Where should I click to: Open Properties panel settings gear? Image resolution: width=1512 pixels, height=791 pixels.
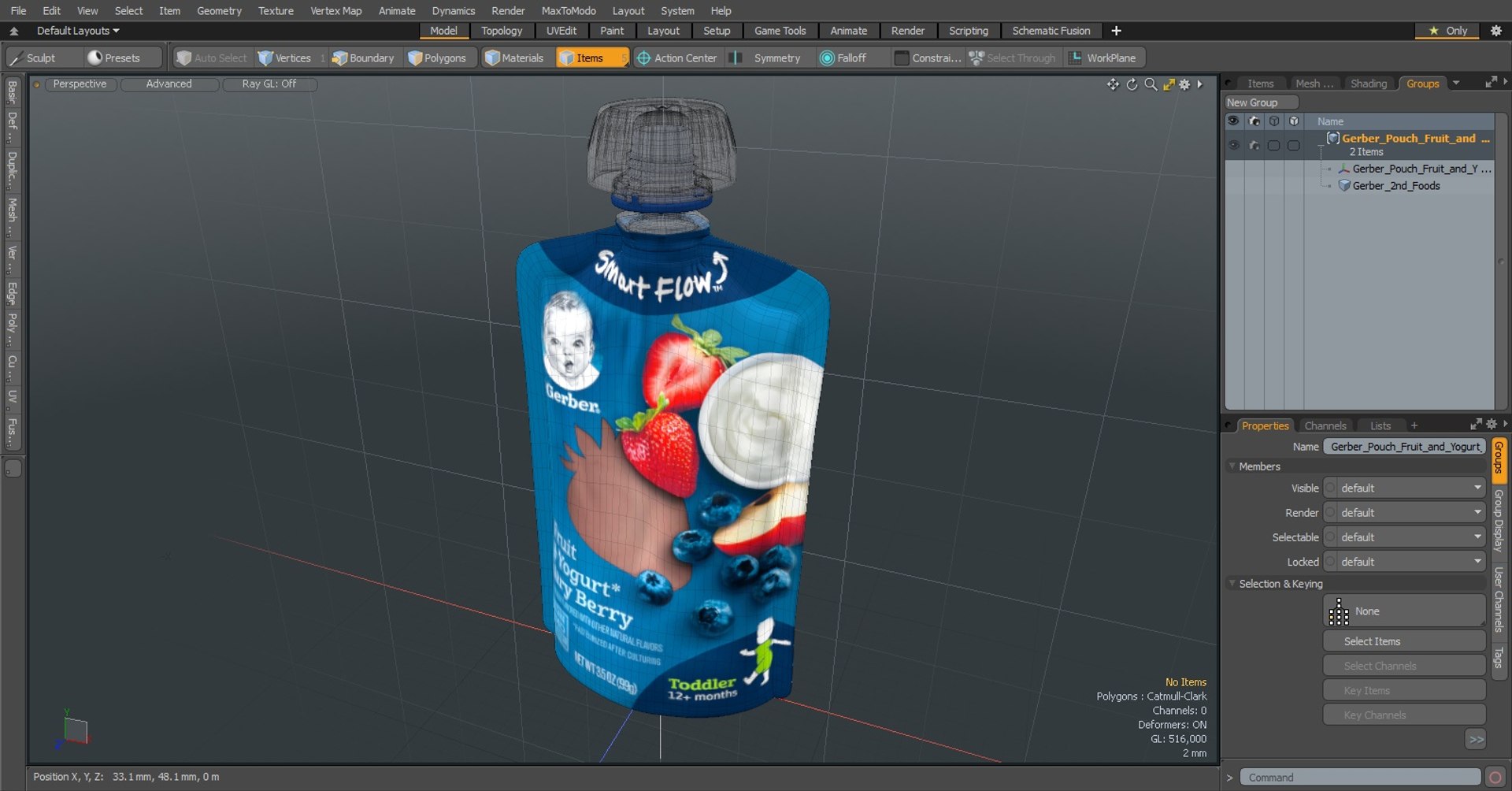(1492, 424)
